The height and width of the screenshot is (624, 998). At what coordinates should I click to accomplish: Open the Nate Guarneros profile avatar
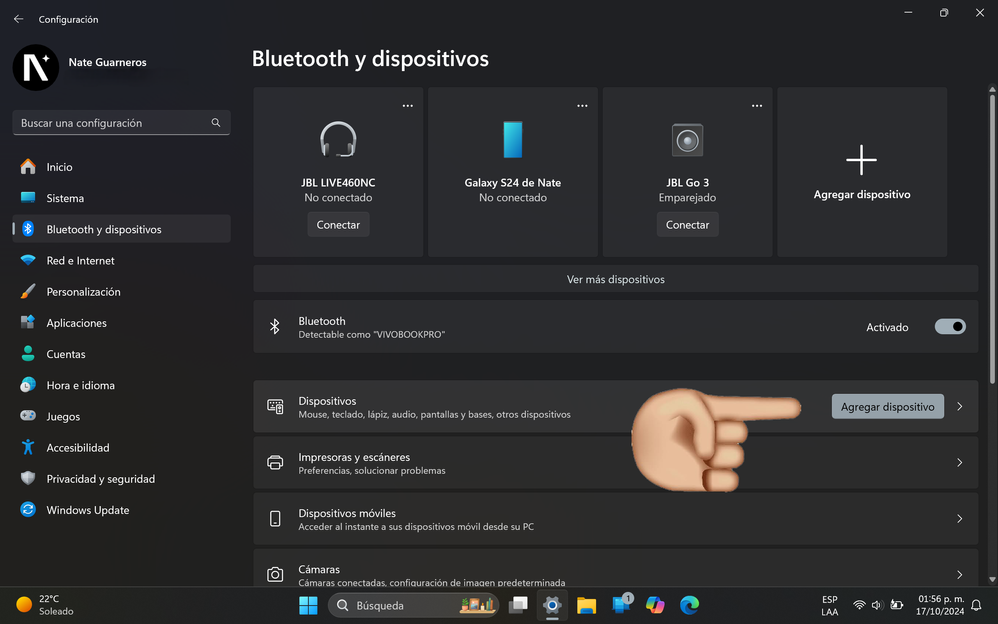(36, 67)
